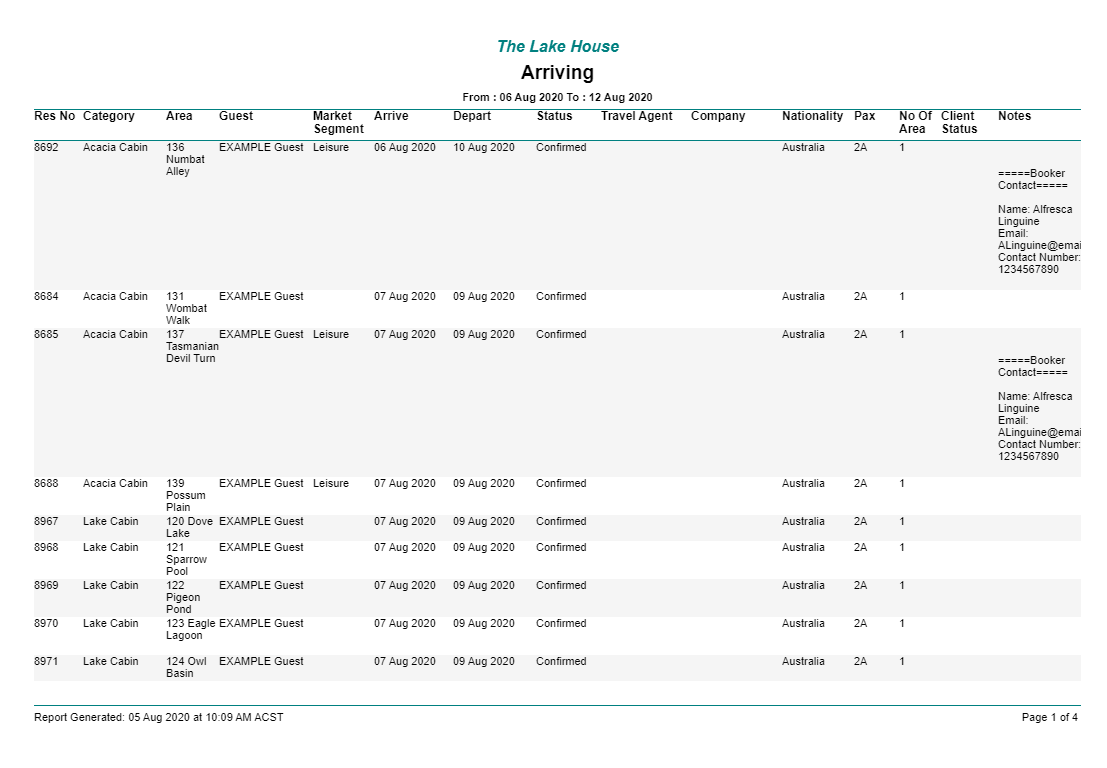
Task: Click the 'Arrive' column header
Action: pos(391,116)
